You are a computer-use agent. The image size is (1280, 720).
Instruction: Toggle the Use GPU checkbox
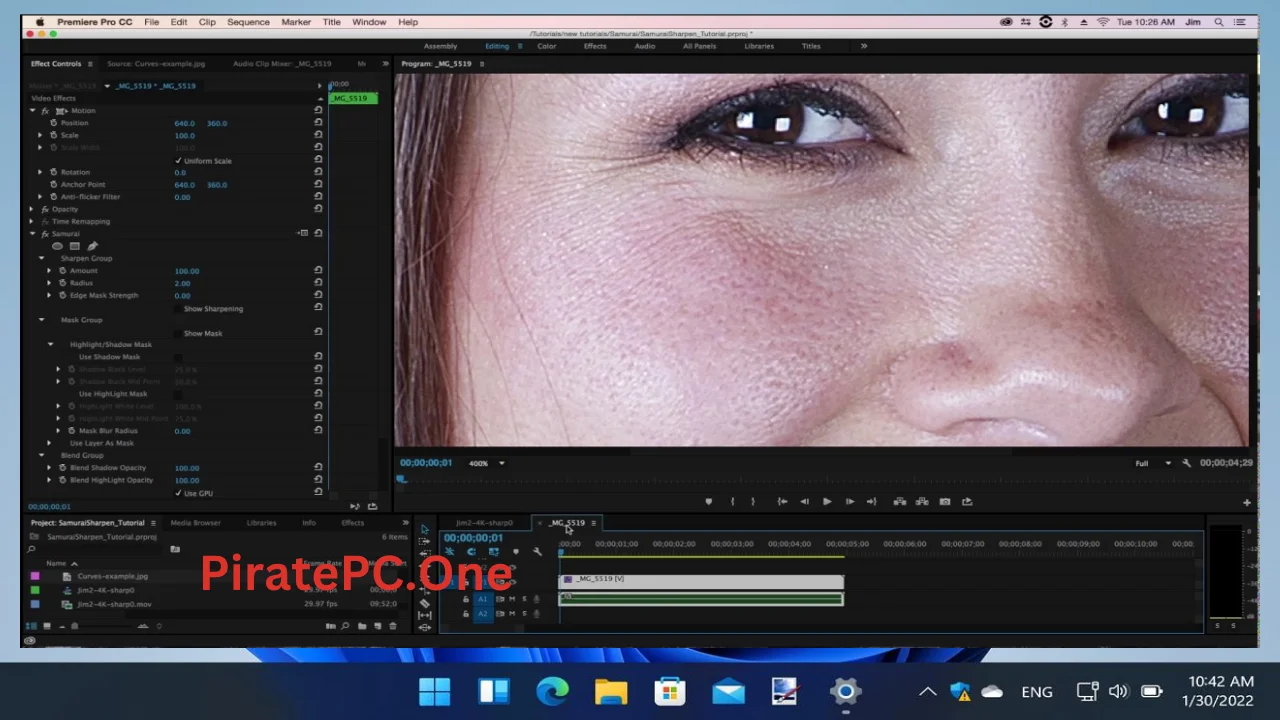178,493
